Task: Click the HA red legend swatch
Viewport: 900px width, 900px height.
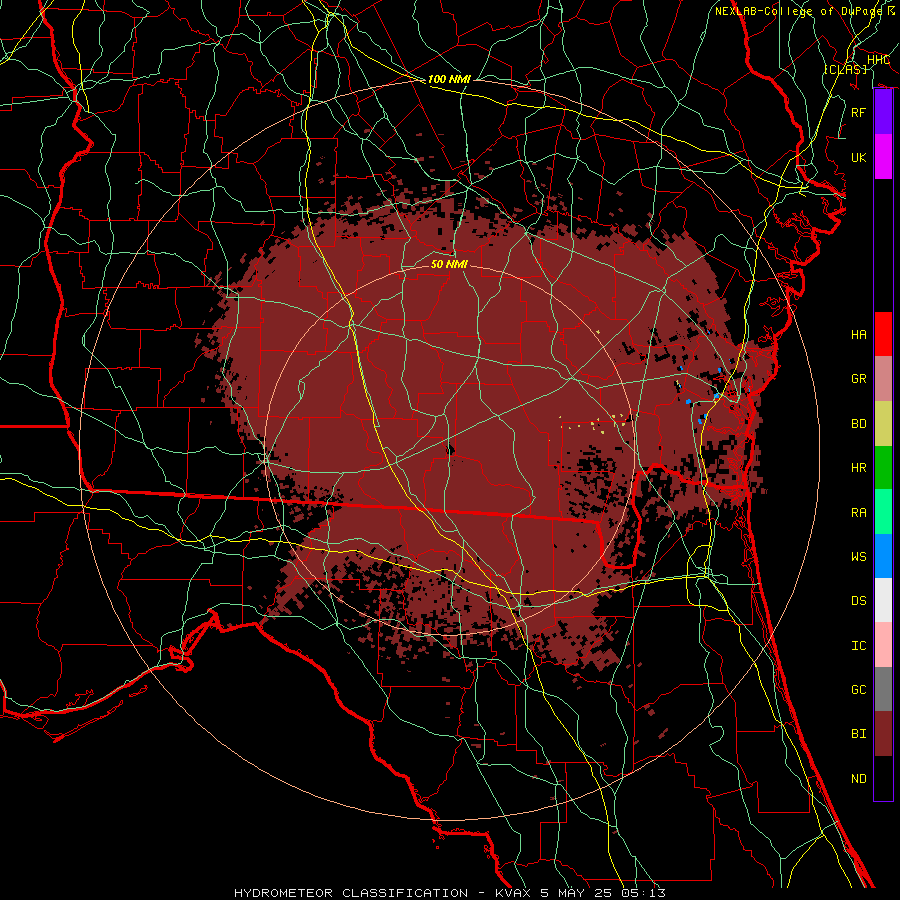Action: 883,334
